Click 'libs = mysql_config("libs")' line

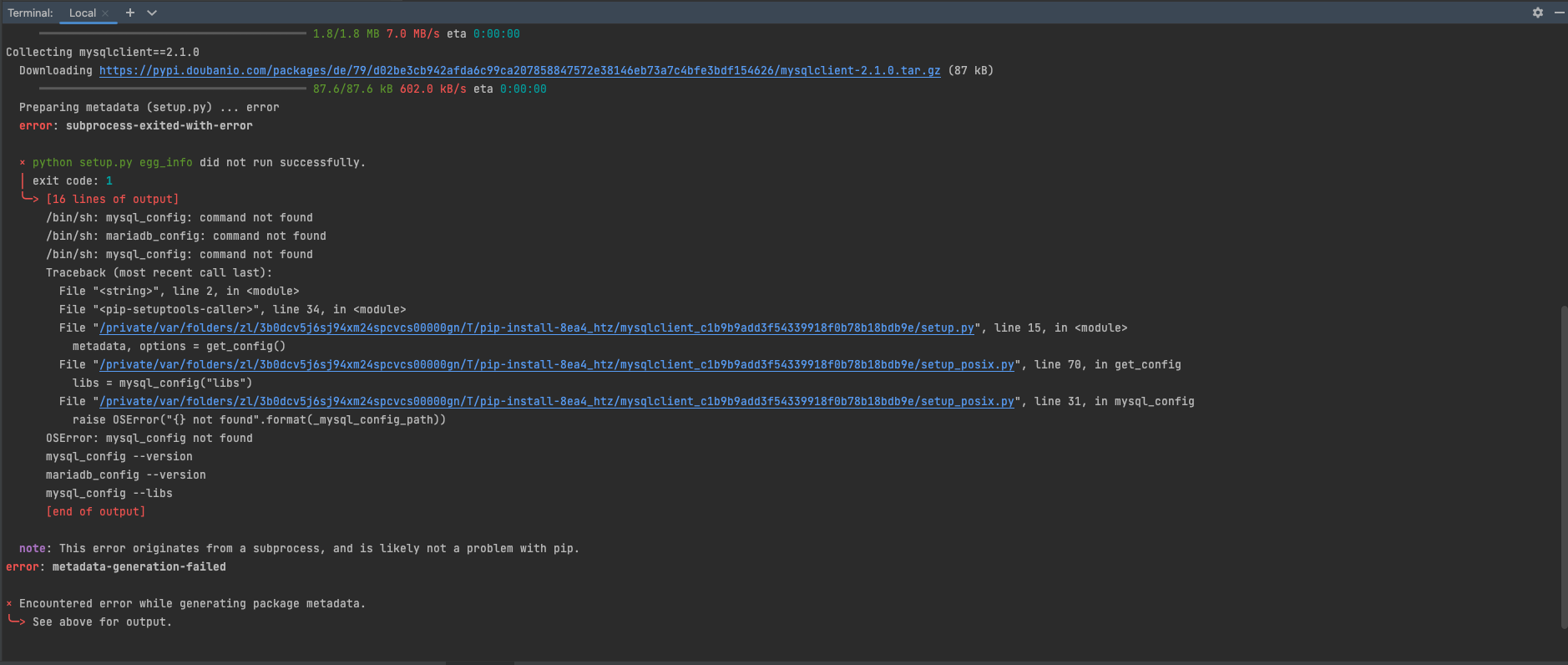[x=163, y=383]
